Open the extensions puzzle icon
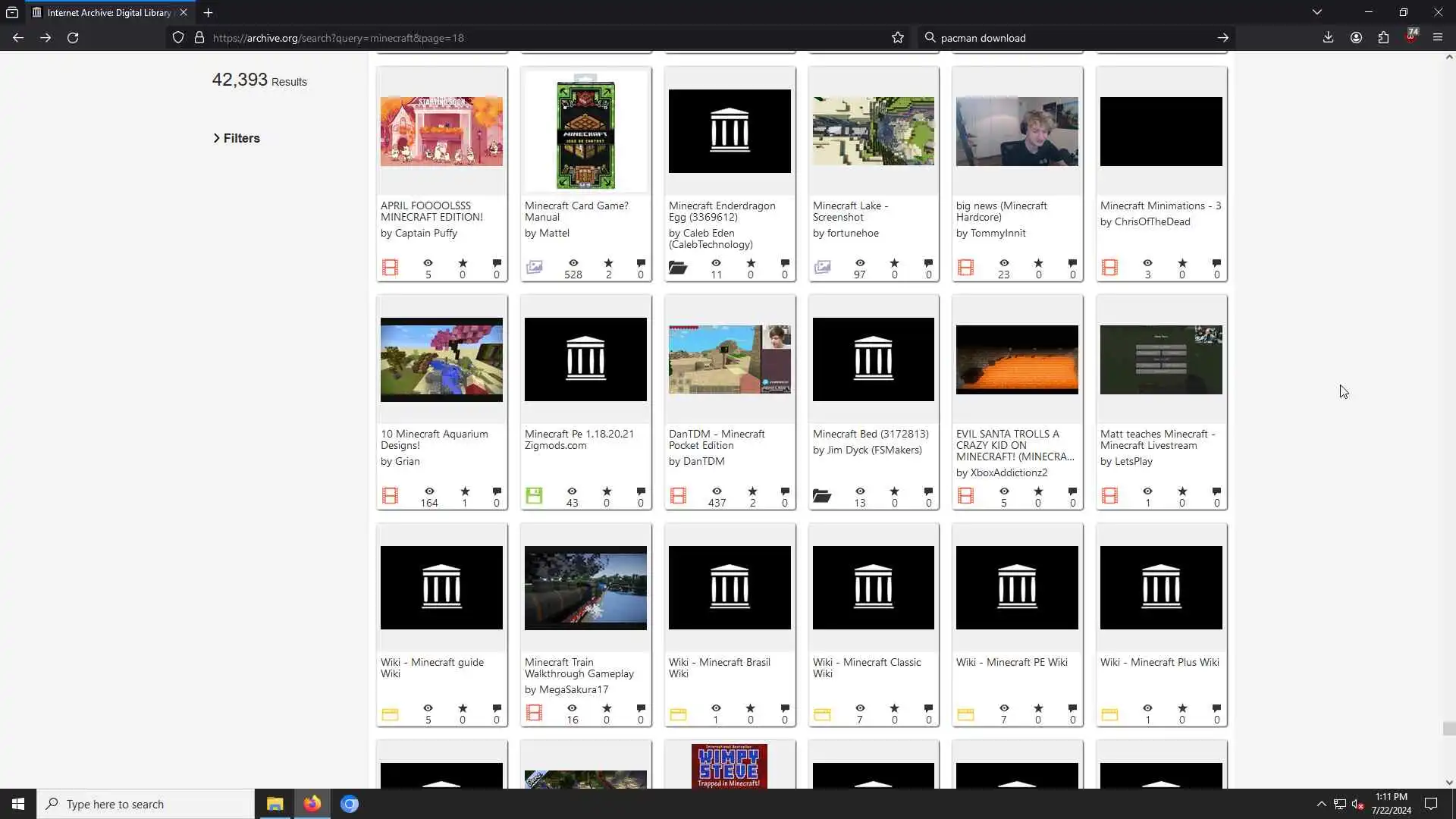 click(x=1383, y=38)
